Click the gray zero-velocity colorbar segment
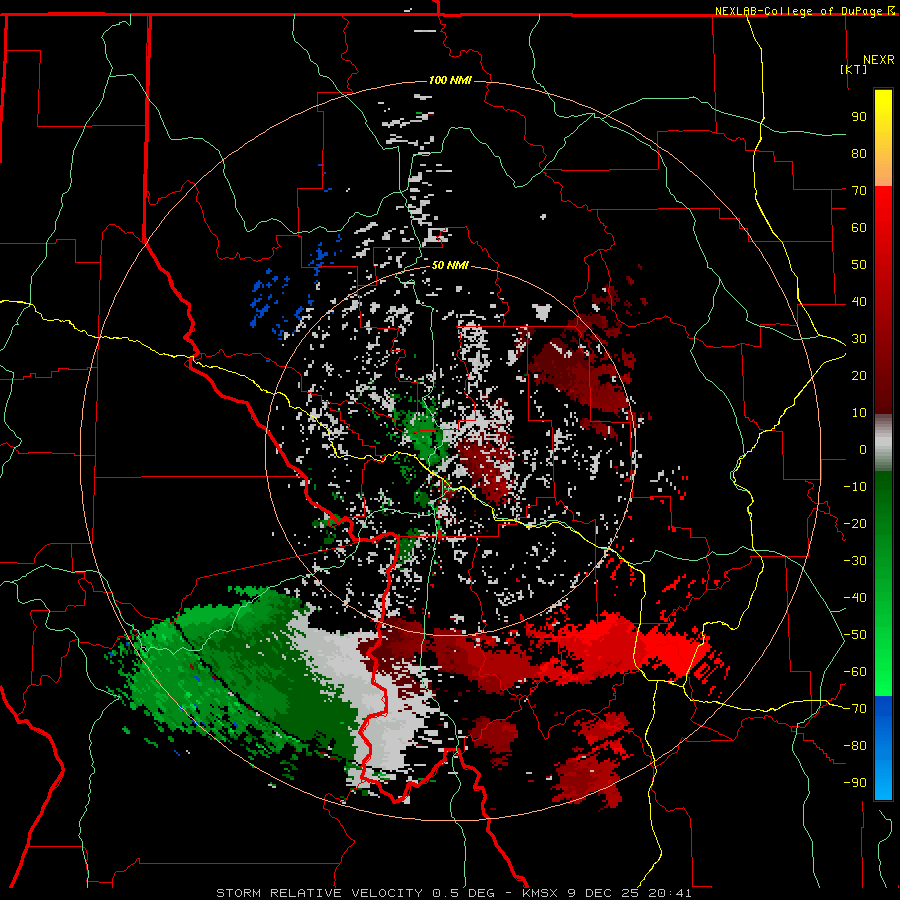This screenshot has width=900, height=900. (x=883, y=443)
